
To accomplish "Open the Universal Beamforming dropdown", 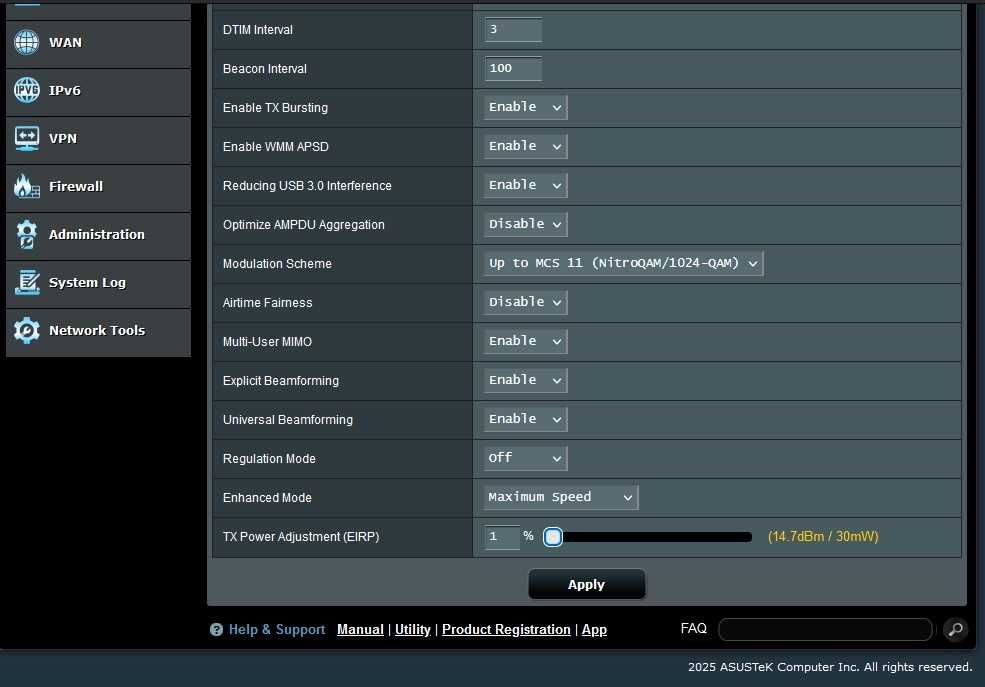I will pyautogui.click(x=525, y=419).
